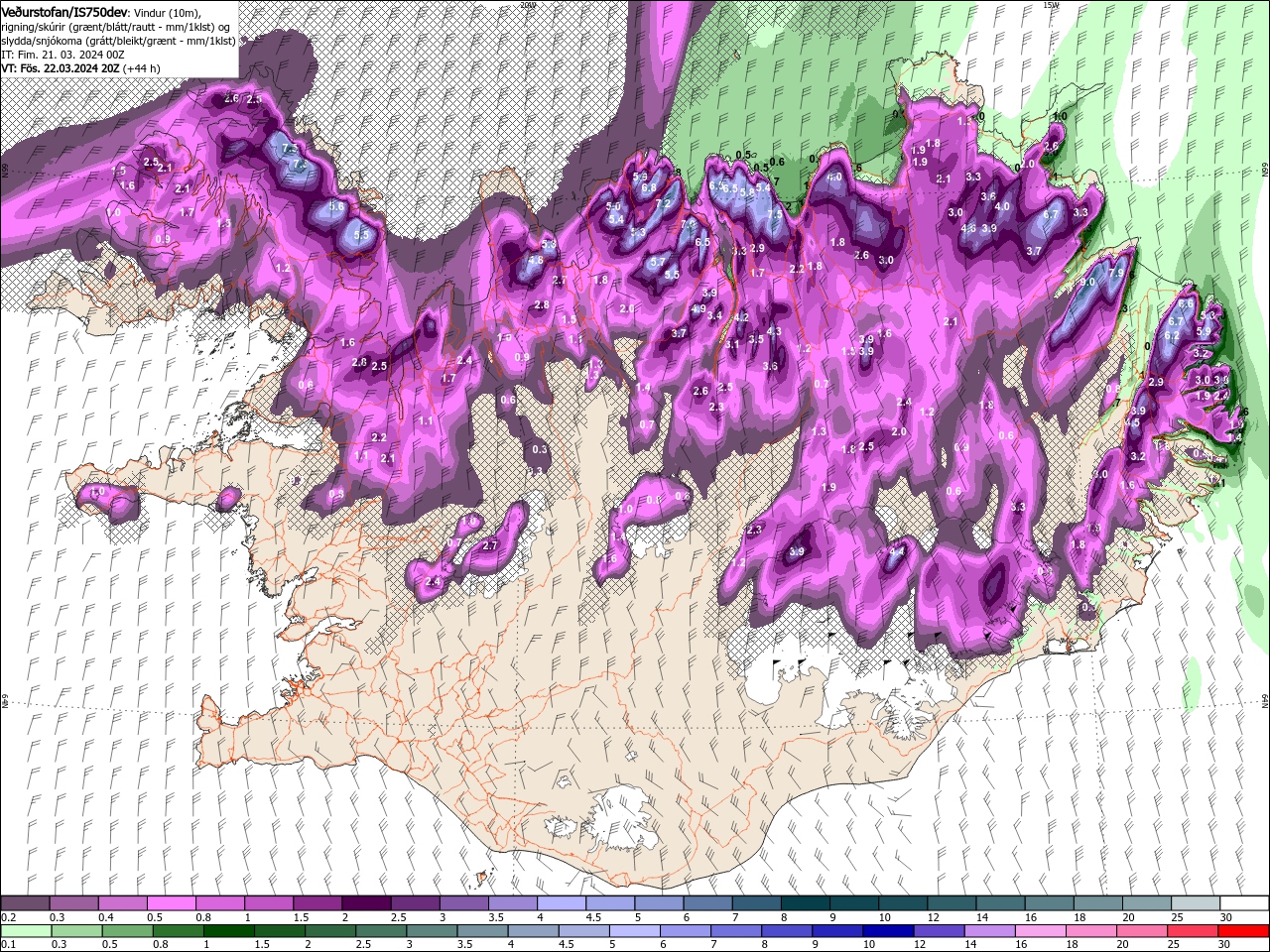This screenshot has height=952, width=1270.
Task: Click the dark green 1–1.5 swatch on the lower scale
Action: [x=230, y=931]
